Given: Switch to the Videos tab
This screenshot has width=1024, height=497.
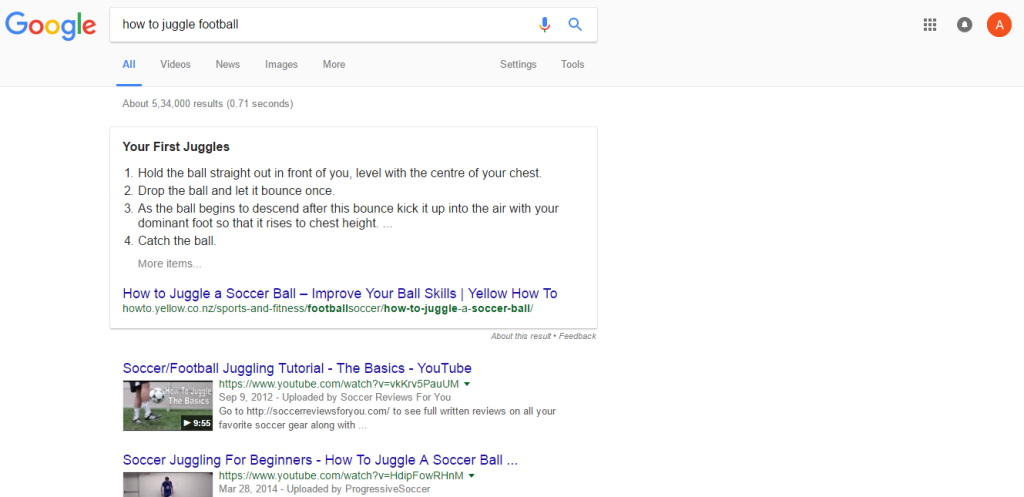Looking at the screenshot, I should [x=176, y=65].
